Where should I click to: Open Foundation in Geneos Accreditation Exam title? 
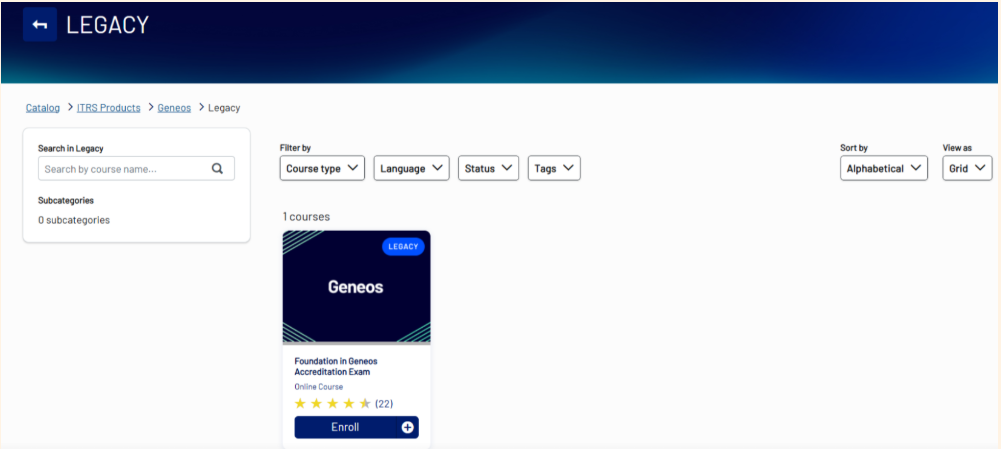click(336, 366)
